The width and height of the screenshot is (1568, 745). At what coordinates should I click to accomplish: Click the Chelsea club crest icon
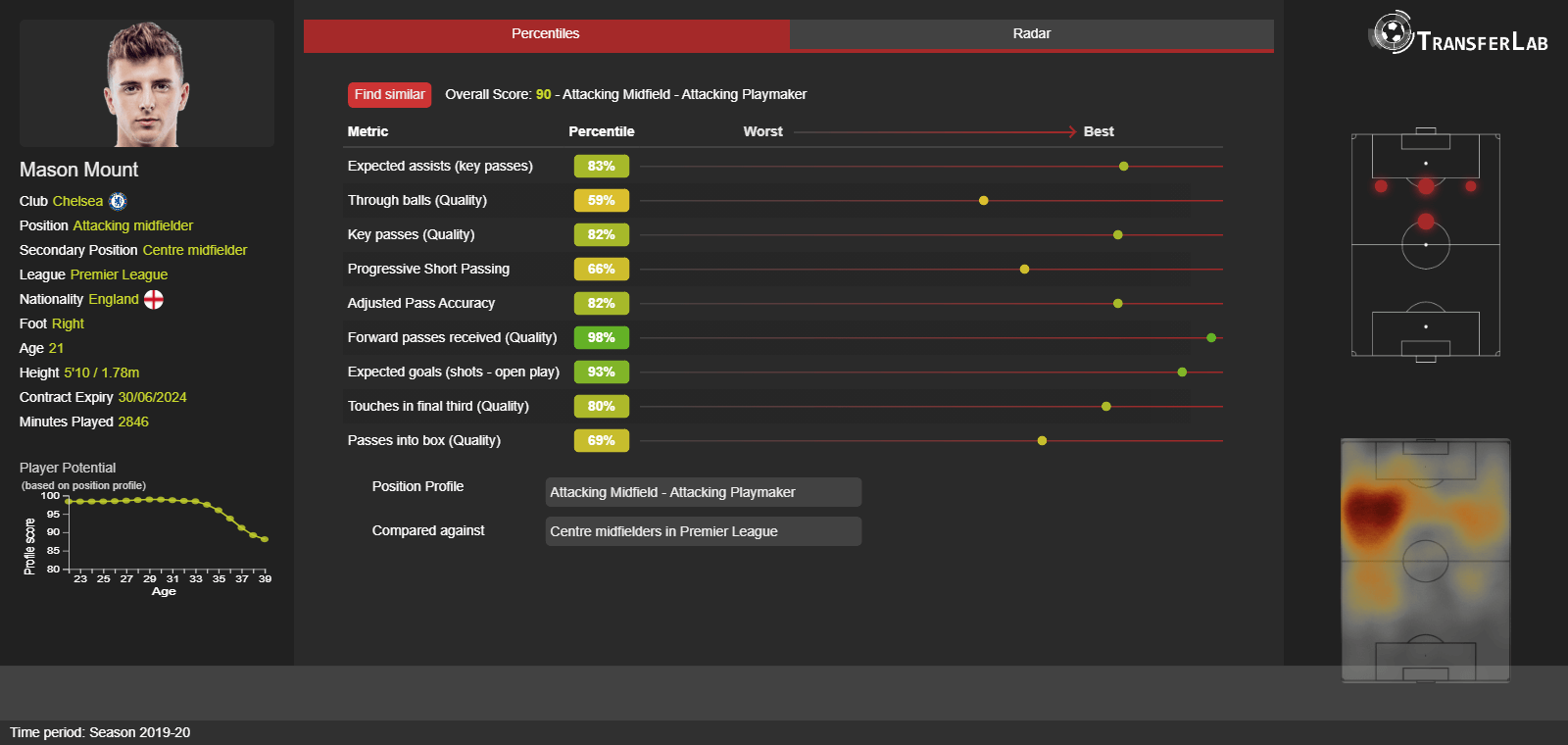pos(118,201)
